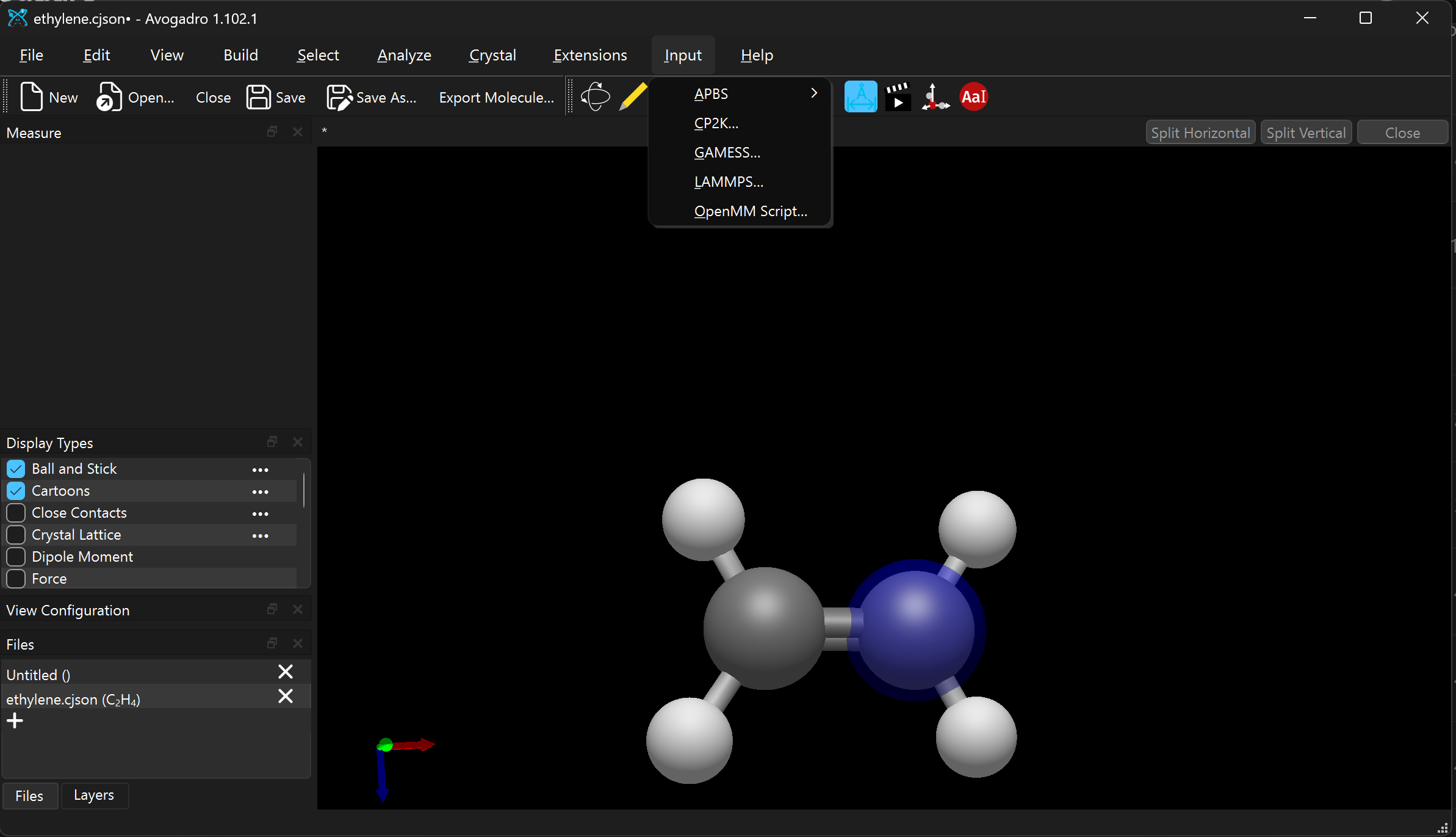
Task: Click the Save As toolbar icon
Action: point(339,97)
